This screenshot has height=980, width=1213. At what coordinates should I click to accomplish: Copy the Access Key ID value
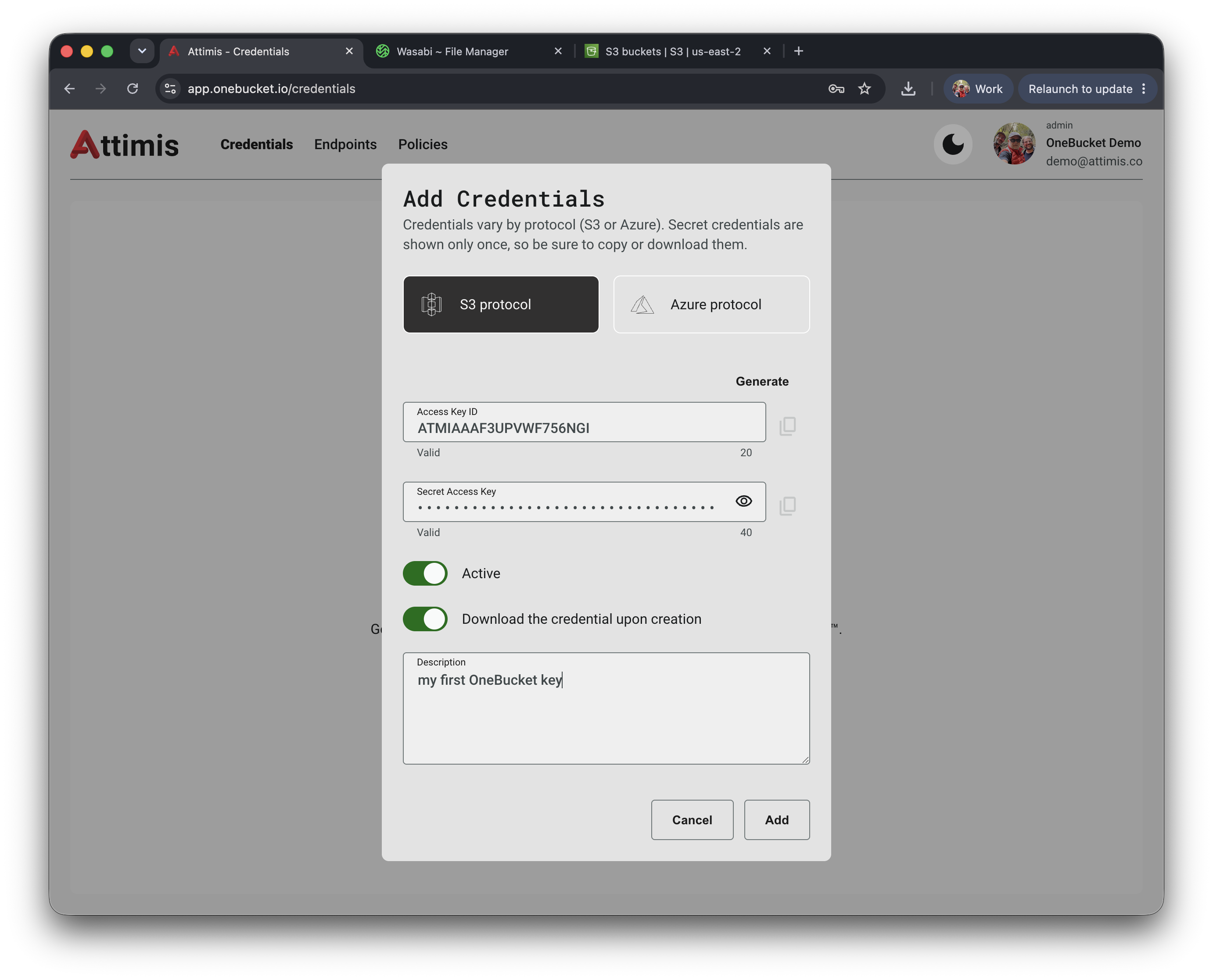(787, 426)
